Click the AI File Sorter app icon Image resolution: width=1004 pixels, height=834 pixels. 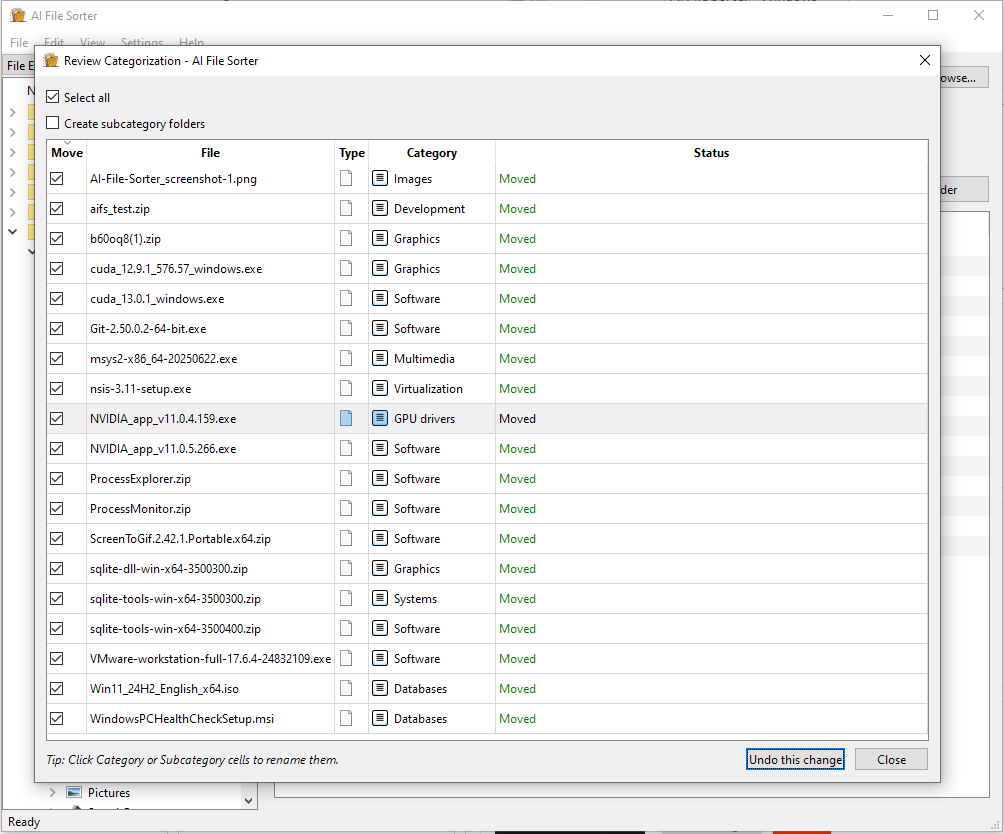click(18, 15)
